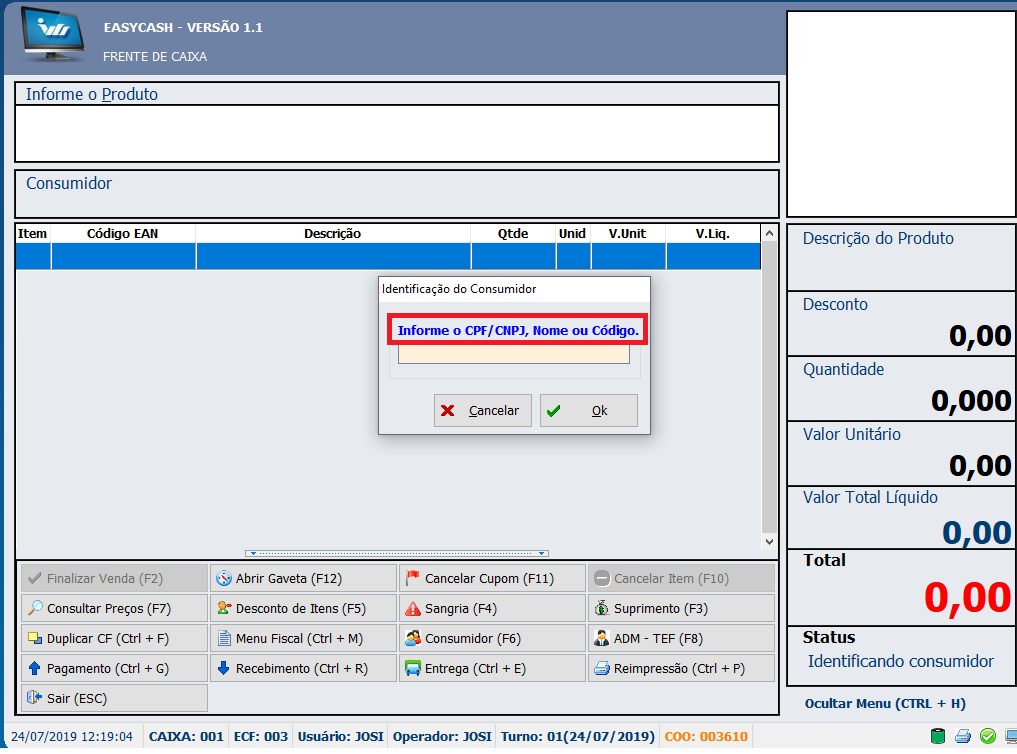The image size is (1017, 754).
Task: Click the green checkmark status icon
Action: [x=987, y=737]
